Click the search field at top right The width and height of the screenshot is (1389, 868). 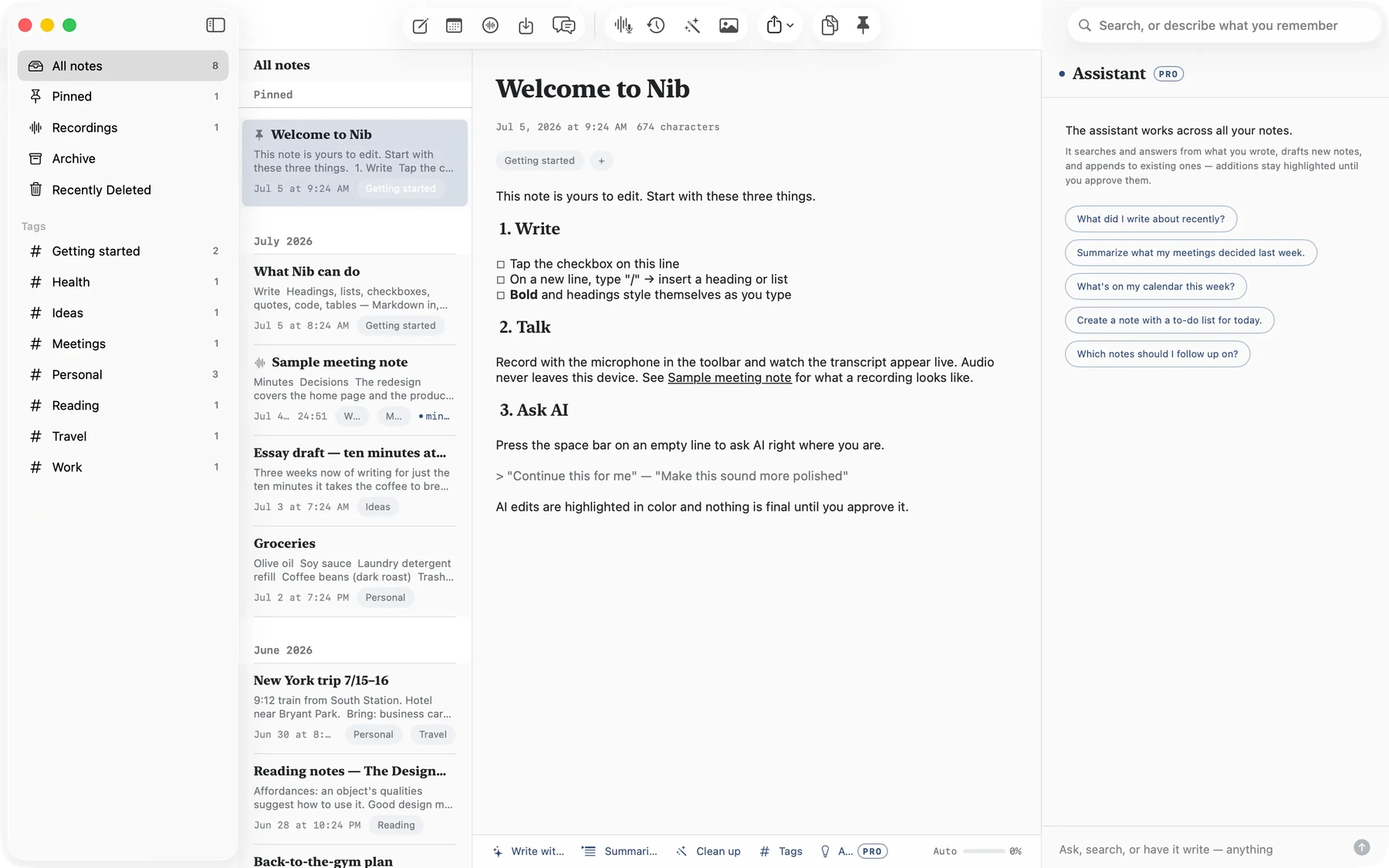(x=1225, y=25)
